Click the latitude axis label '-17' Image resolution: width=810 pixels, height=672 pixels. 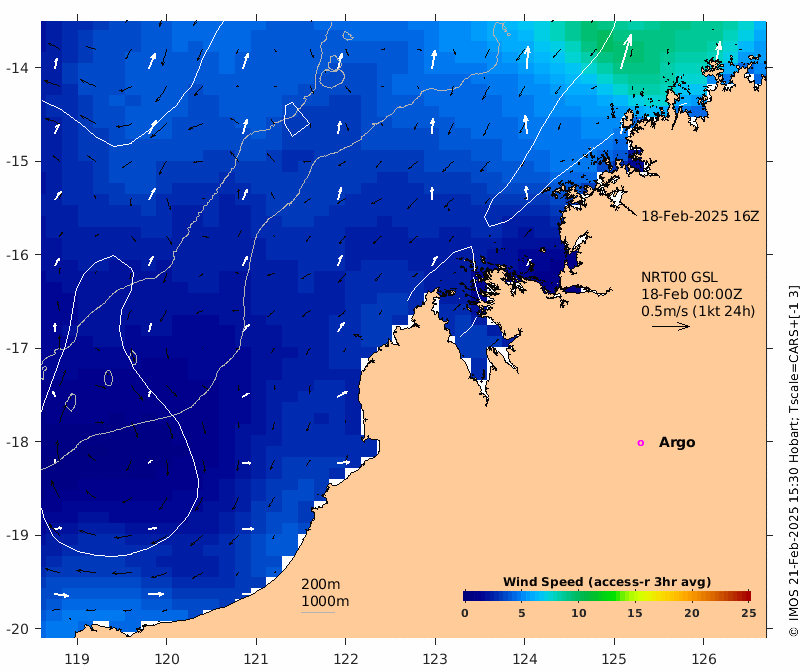point(17,348)
